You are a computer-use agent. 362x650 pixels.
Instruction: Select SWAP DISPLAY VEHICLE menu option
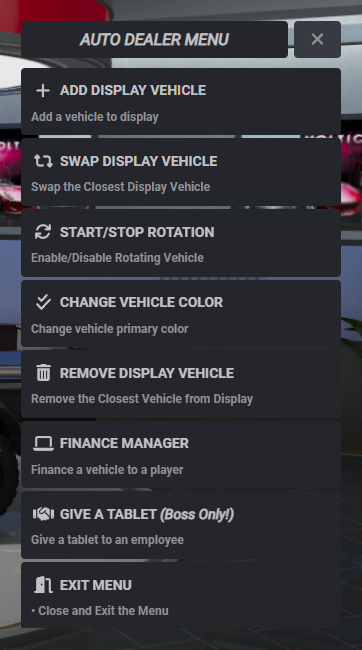point(181,172)
